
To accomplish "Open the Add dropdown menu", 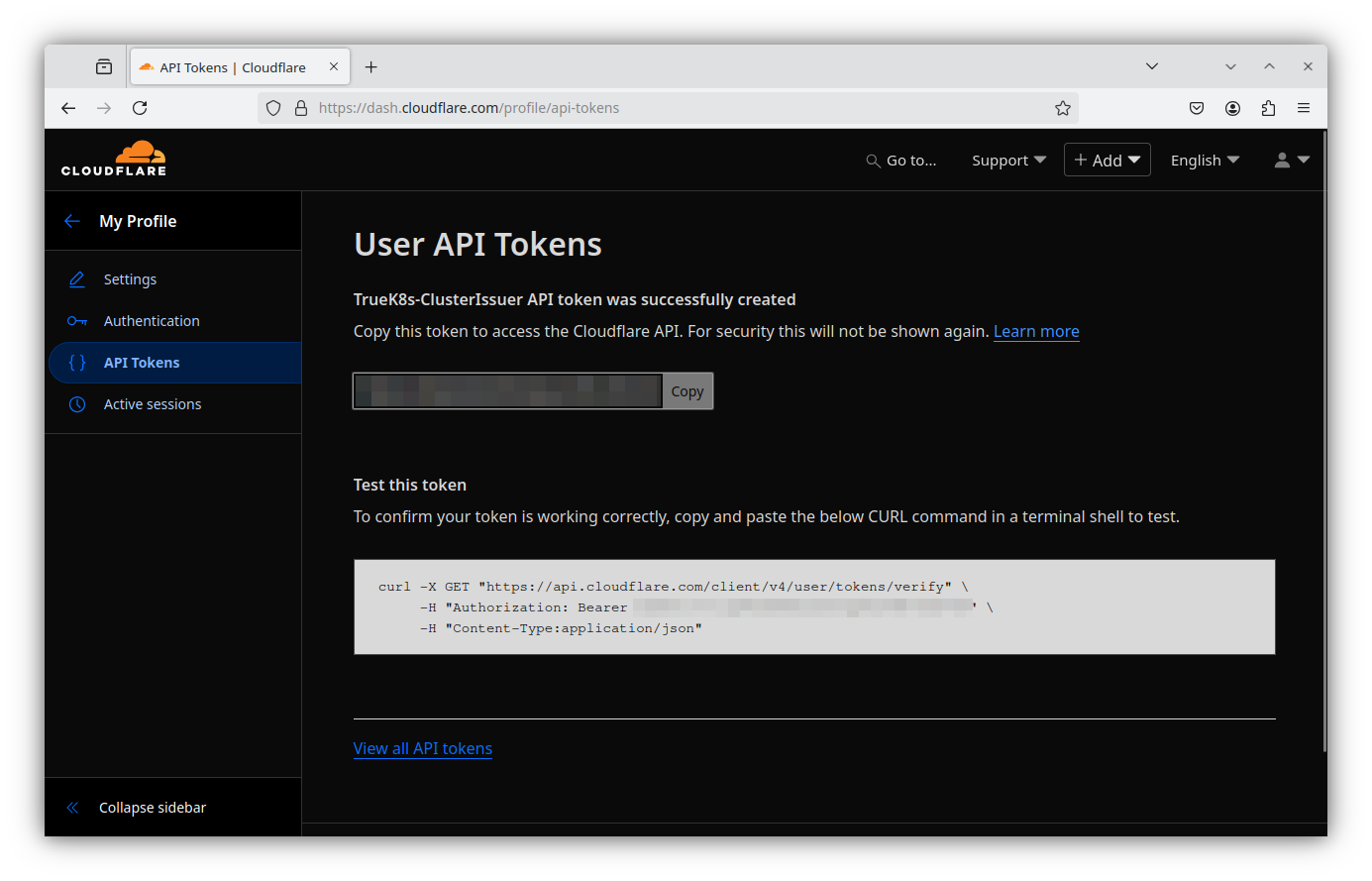I will tap(1107, 161).
